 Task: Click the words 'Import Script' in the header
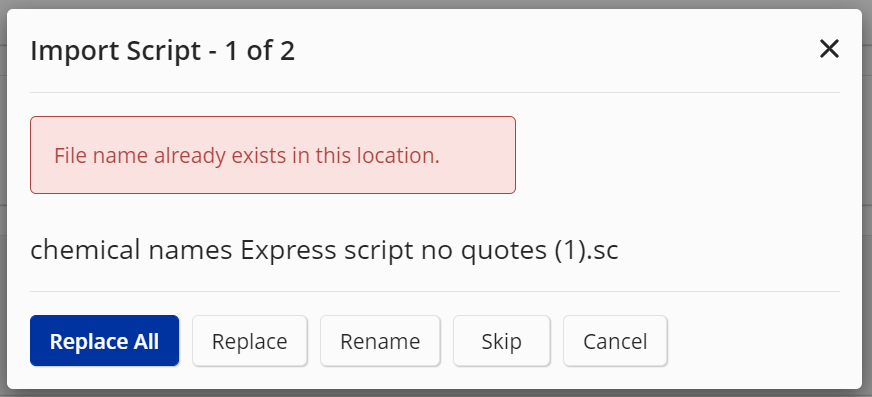point(115,51)
